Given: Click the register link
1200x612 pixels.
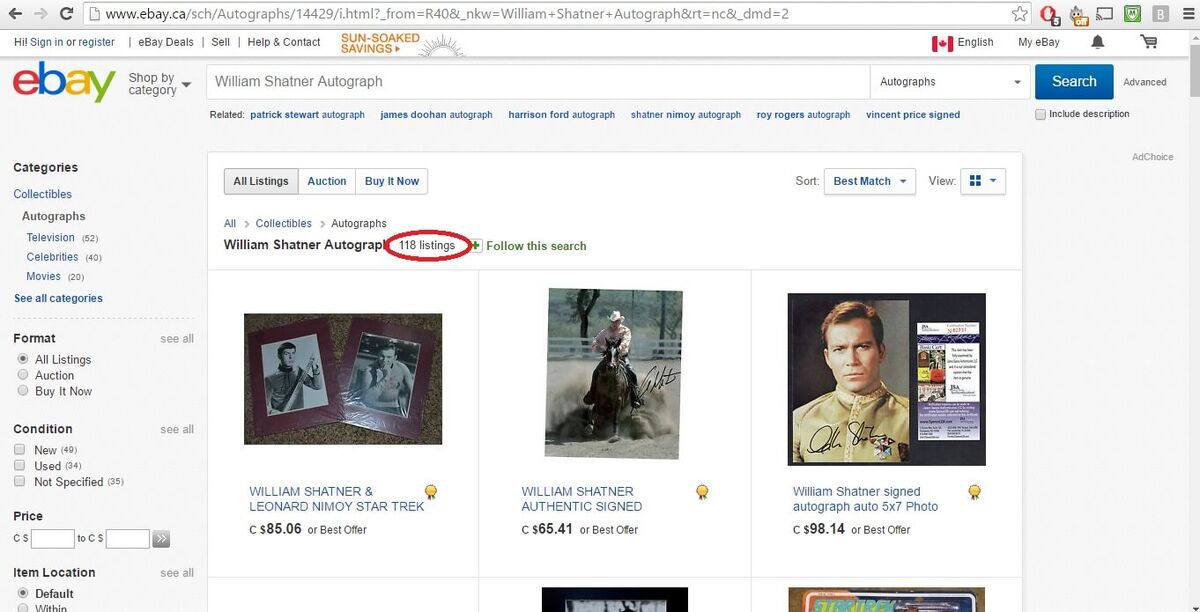Looking at the screenshot, I should pyautogui.click(x=97, y=42).
